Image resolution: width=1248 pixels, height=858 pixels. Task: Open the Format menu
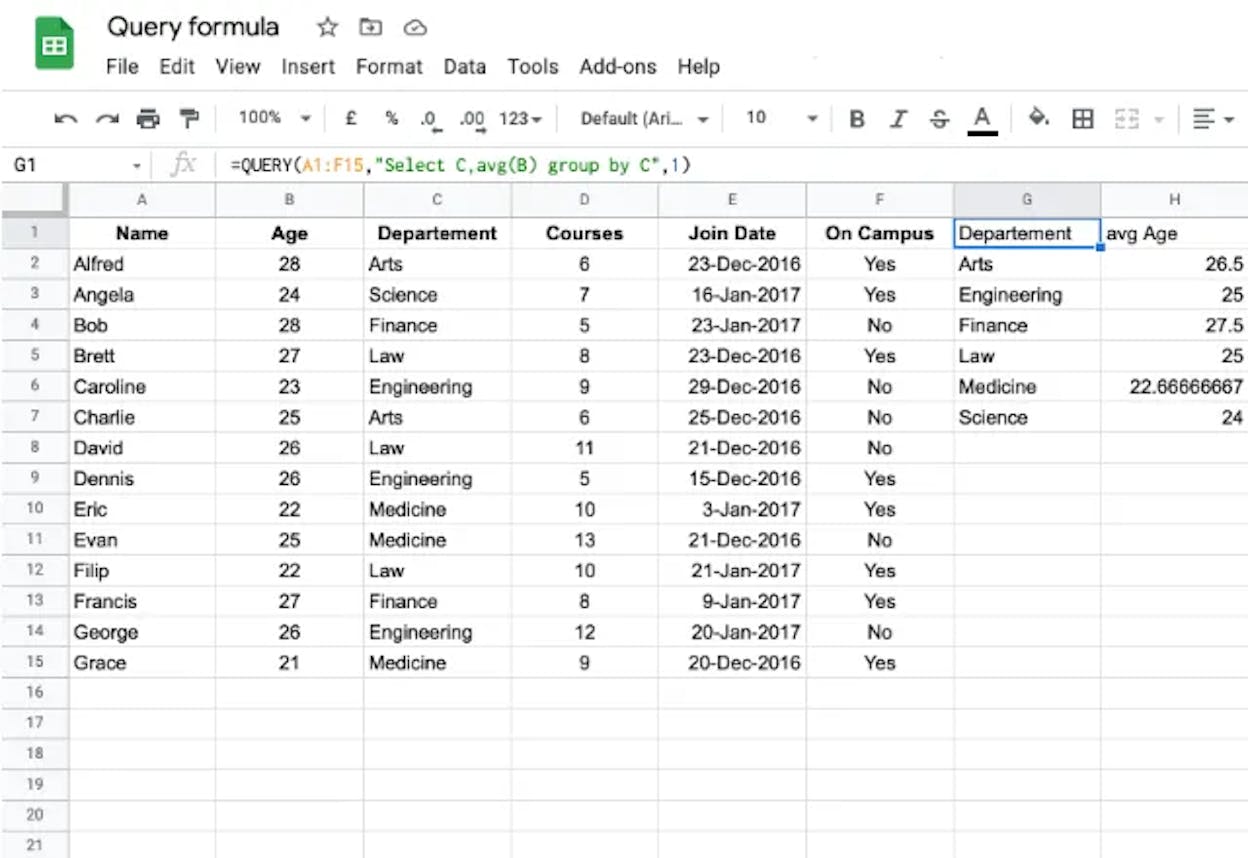coord(389,67)
